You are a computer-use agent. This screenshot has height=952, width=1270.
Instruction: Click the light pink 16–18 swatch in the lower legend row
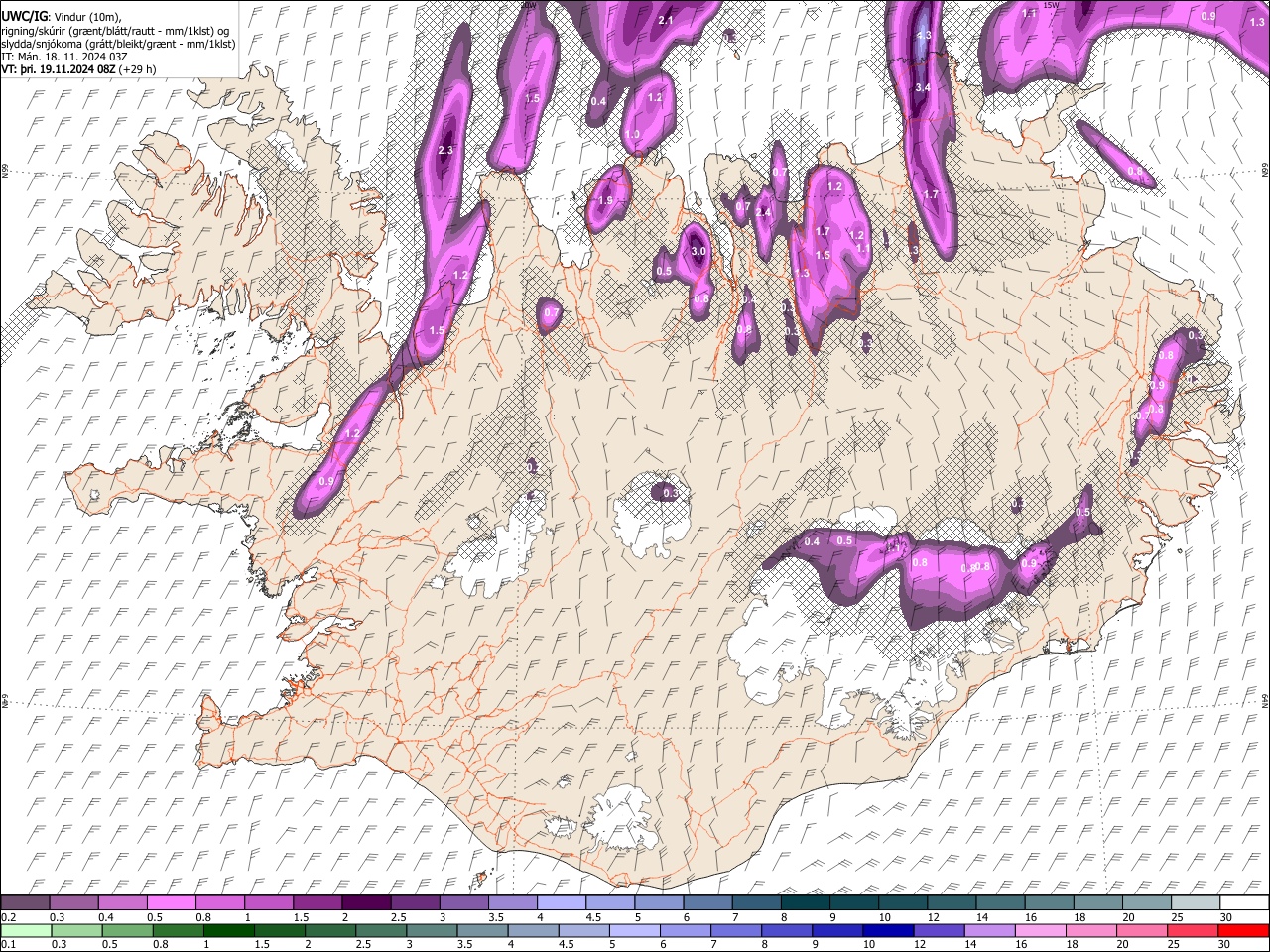(x=1041, y=930)
